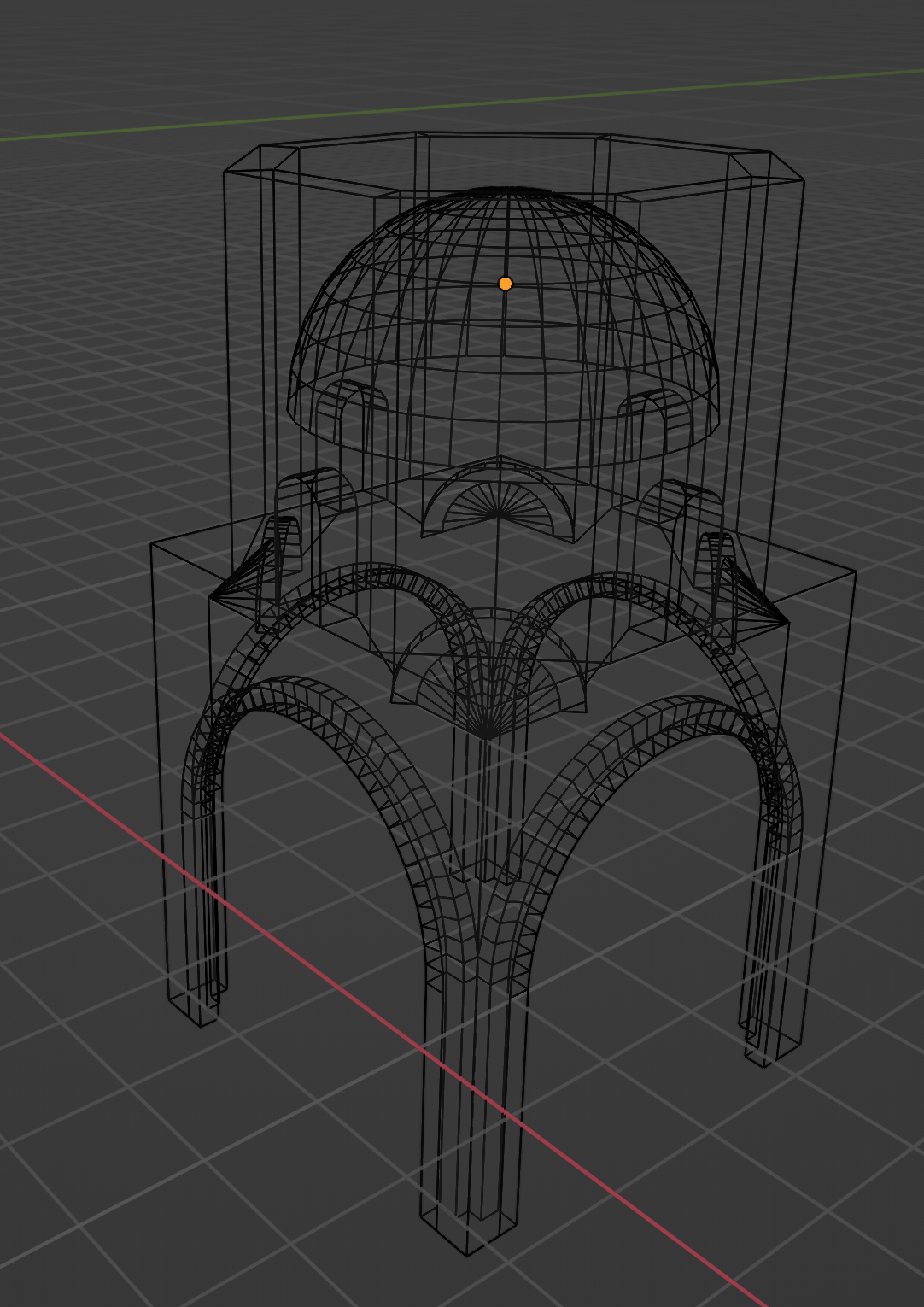The width and height of the screenshot is (924, 1307).
Task: Click the left top corner of square base
Action: coord(152,543)
